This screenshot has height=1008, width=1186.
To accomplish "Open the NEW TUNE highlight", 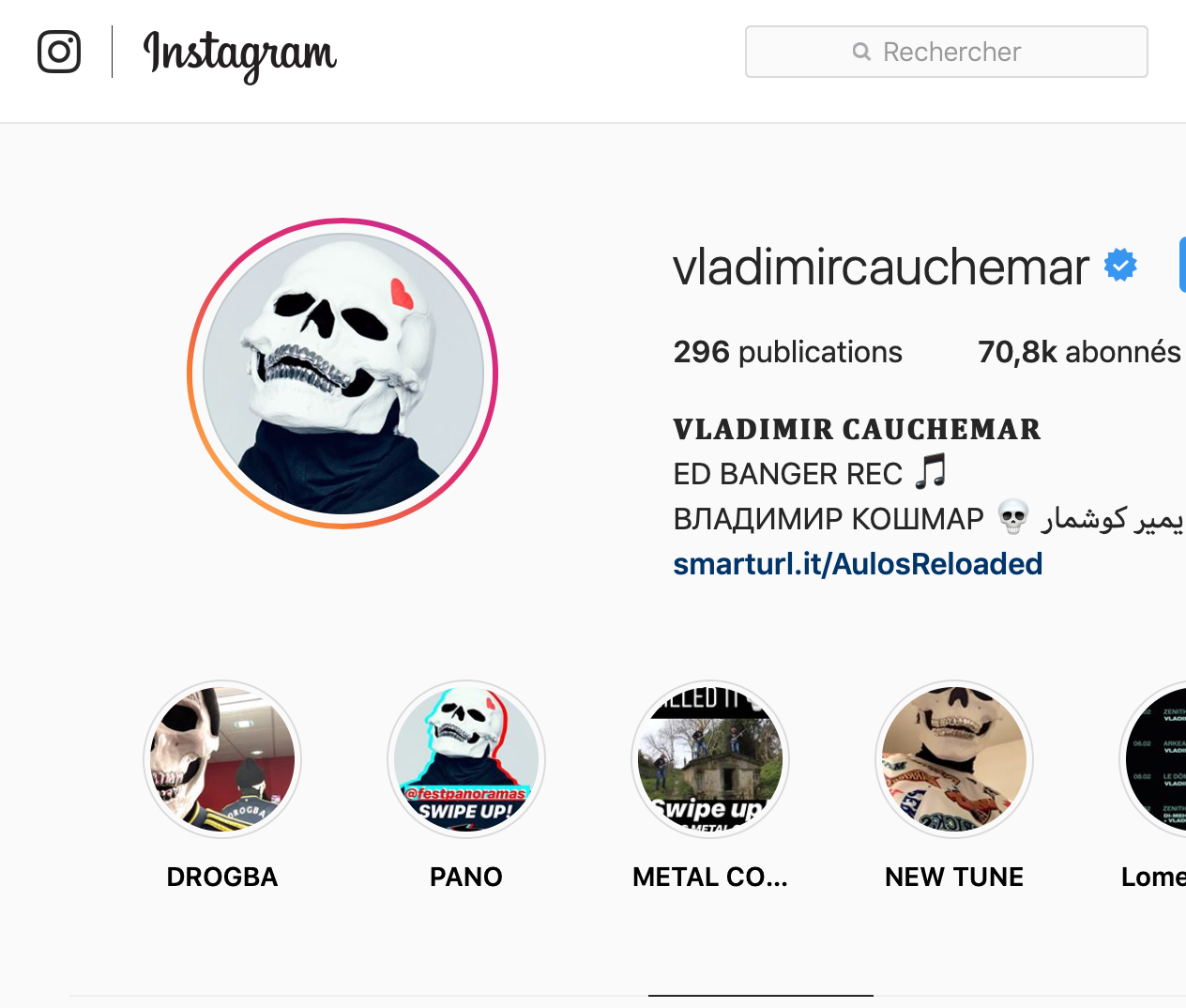I will 954,758.
